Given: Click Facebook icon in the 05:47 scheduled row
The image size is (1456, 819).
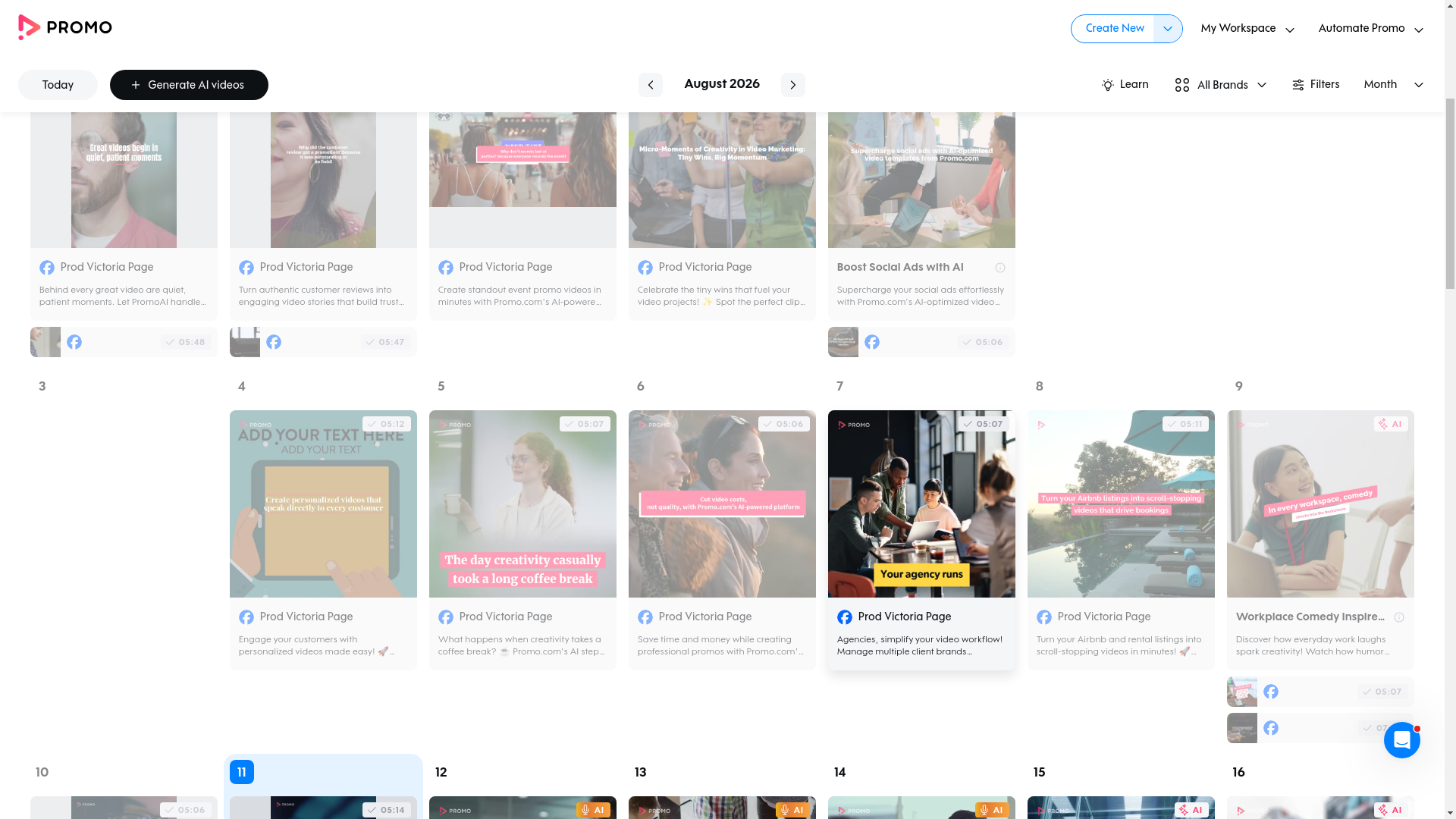Looking at the screenshot, I should click(x=274, y=342).
